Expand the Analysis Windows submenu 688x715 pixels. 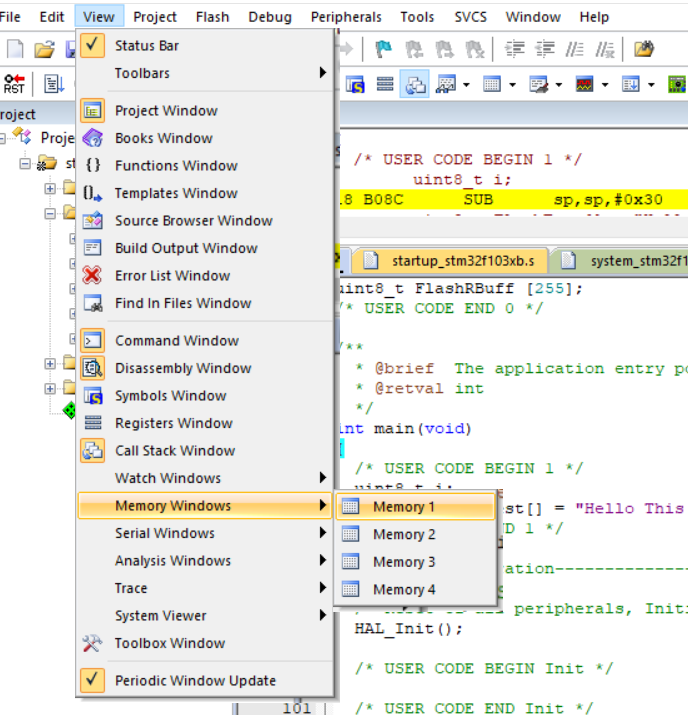point(205,560)
